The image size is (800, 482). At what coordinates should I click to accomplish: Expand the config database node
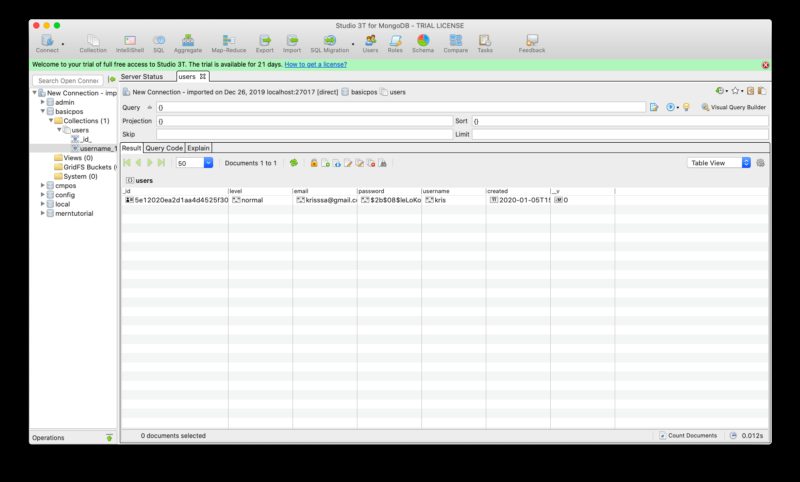click(x=43, y=194)
